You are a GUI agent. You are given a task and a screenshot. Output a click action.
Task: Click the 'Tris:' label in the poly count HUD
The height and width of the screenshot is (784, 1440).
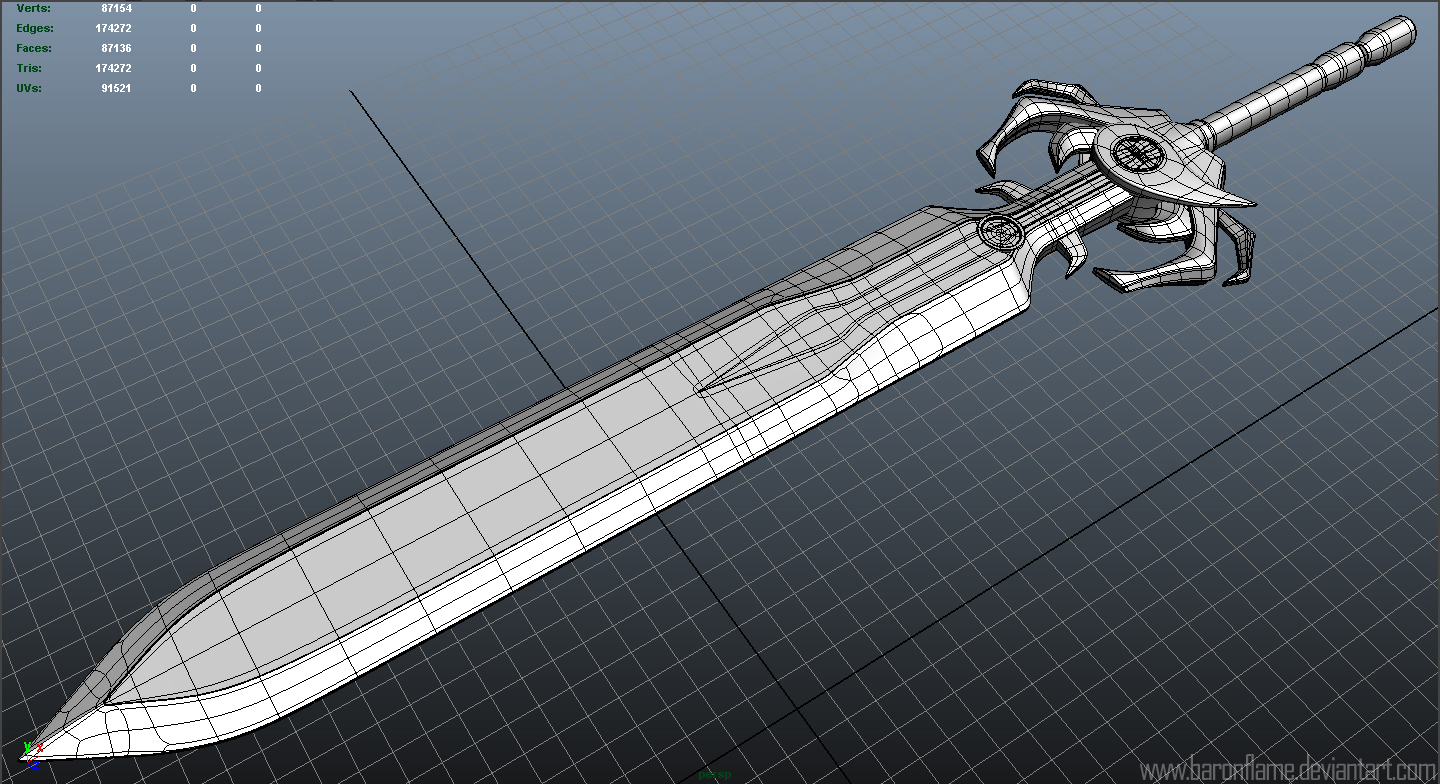[31, 68]
